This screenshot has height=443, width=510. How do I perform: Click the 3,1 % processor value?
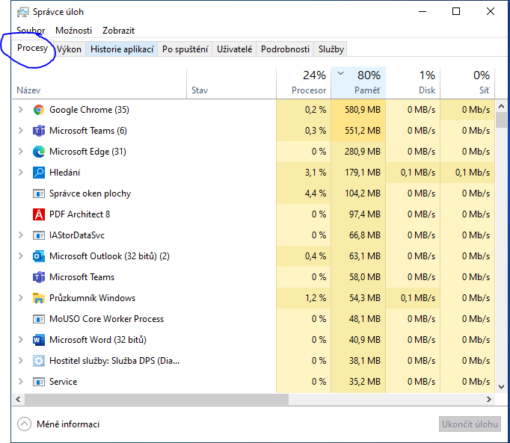coord(315,173)
